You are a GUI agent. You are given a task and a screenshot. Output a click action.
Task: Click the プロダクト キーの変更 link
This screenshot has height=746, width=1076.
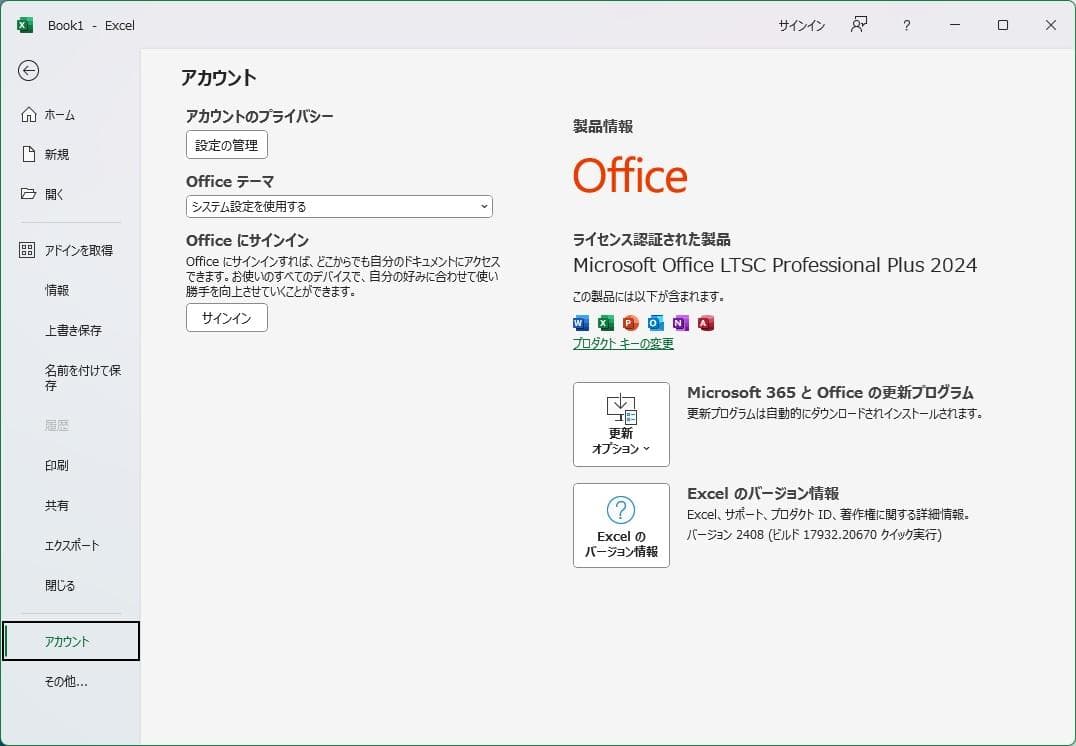(623, 343)
